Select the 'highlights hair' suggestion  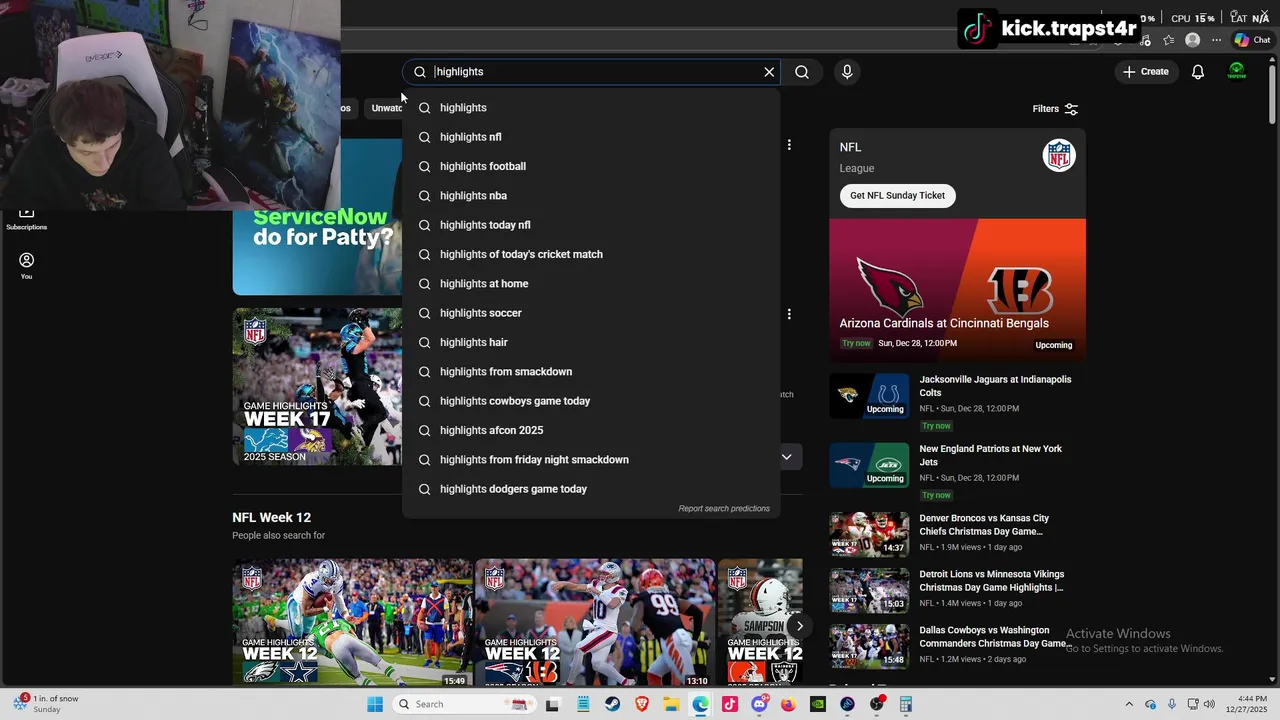coord(591,342)
